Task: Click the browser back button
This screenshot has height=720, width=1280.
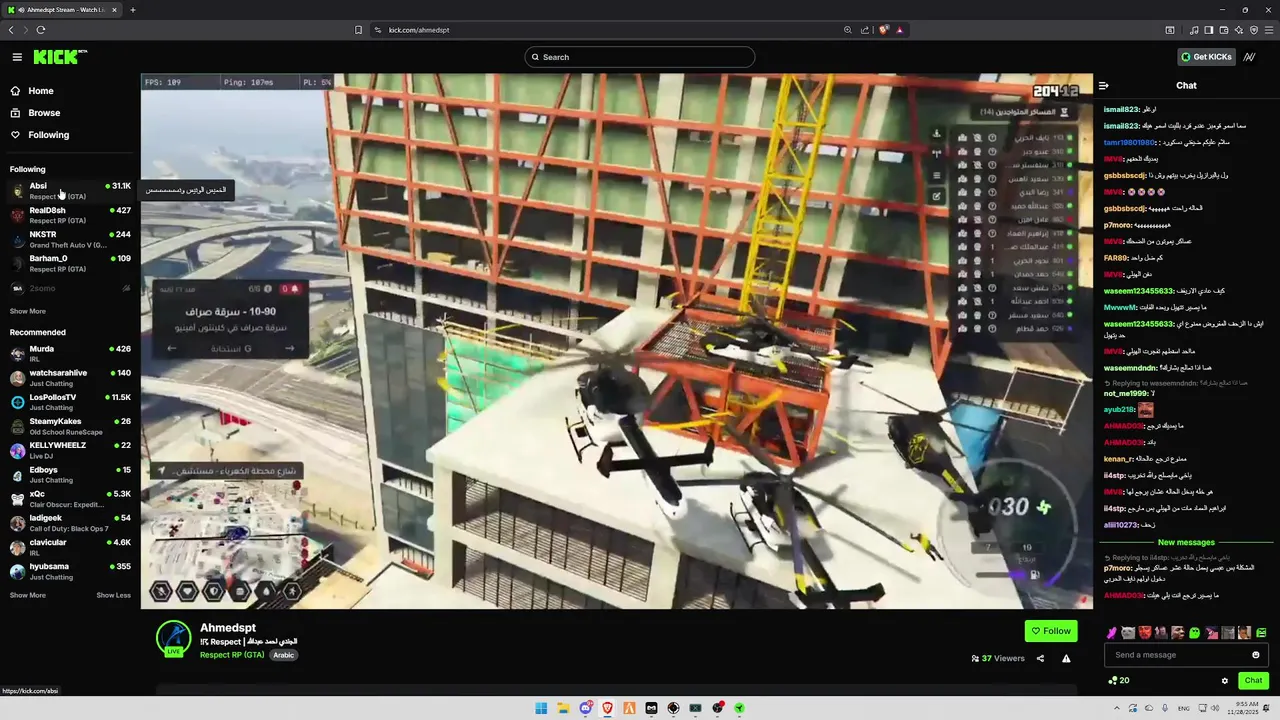Action: [11, 30]
